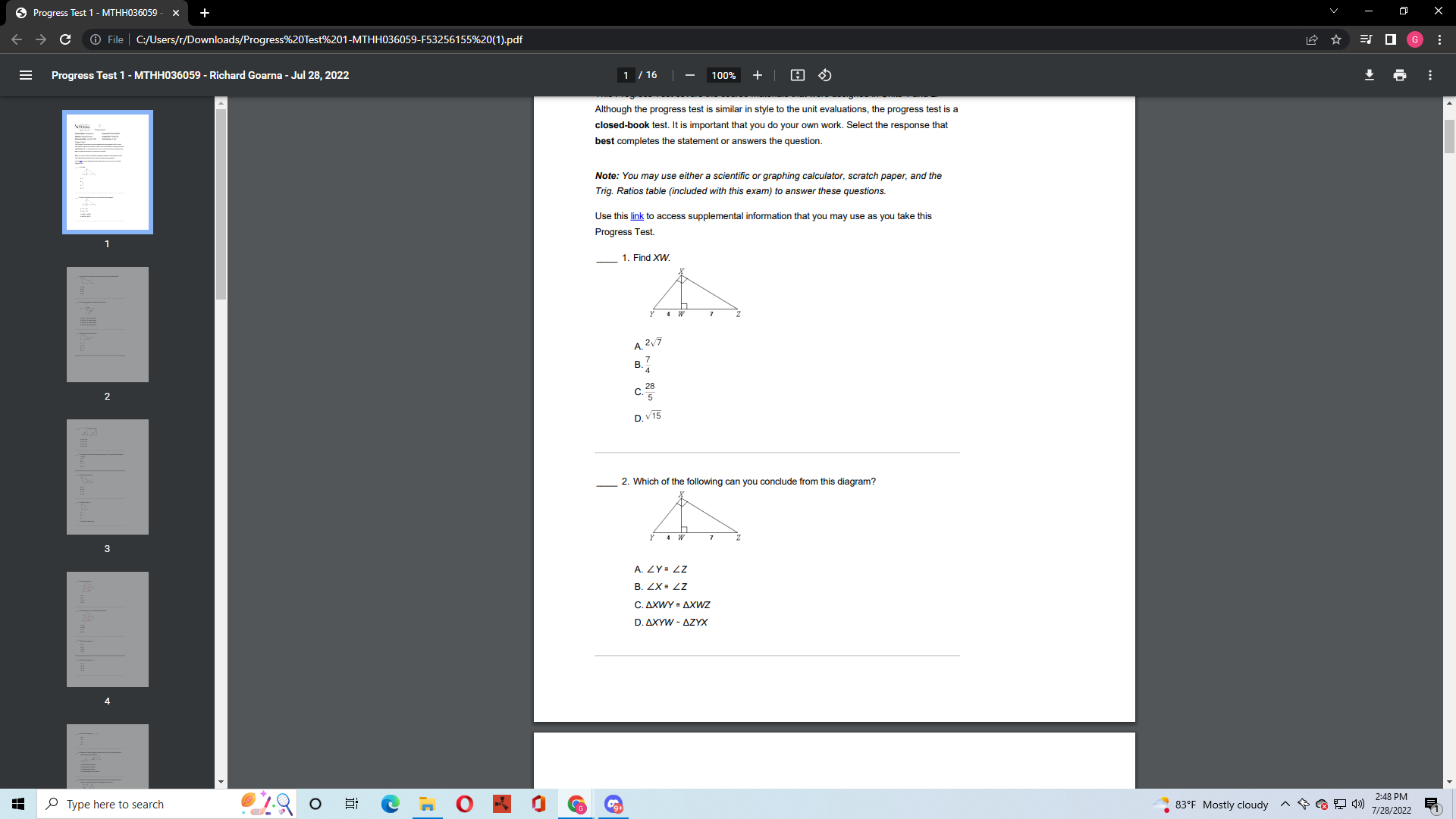Viewport: 1456px width, 819px height.
Task: Edit the zoom percentage field
Action: point(722,75)
